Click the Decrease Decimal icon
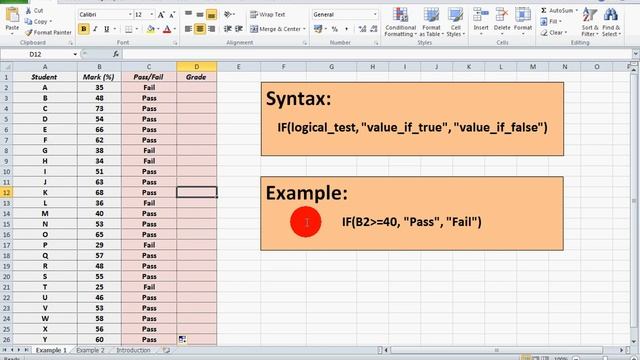 coord(373,29)
